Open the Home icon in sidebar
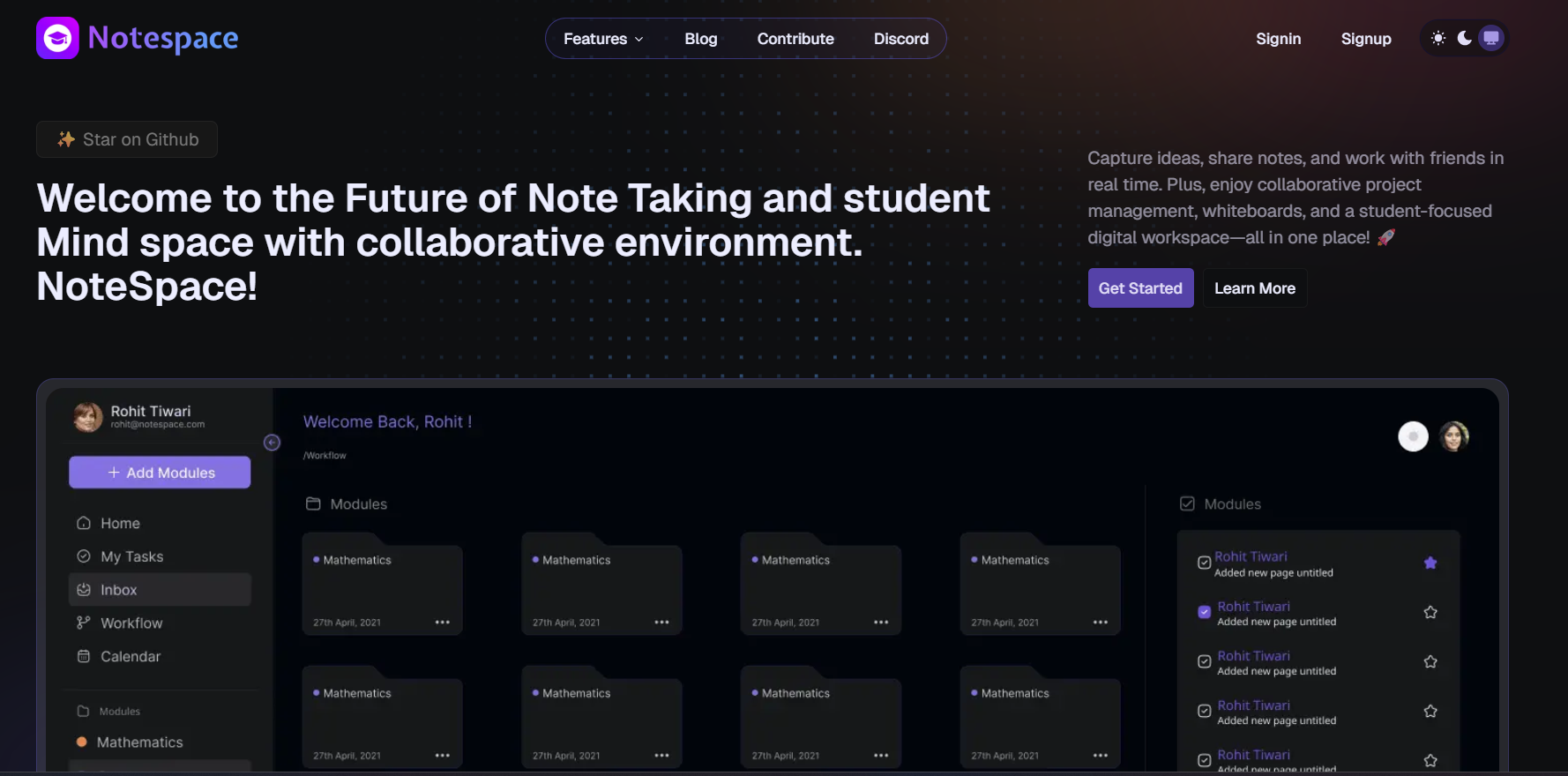The height and width of the screenshot is (776, 1568). point(84,523)
